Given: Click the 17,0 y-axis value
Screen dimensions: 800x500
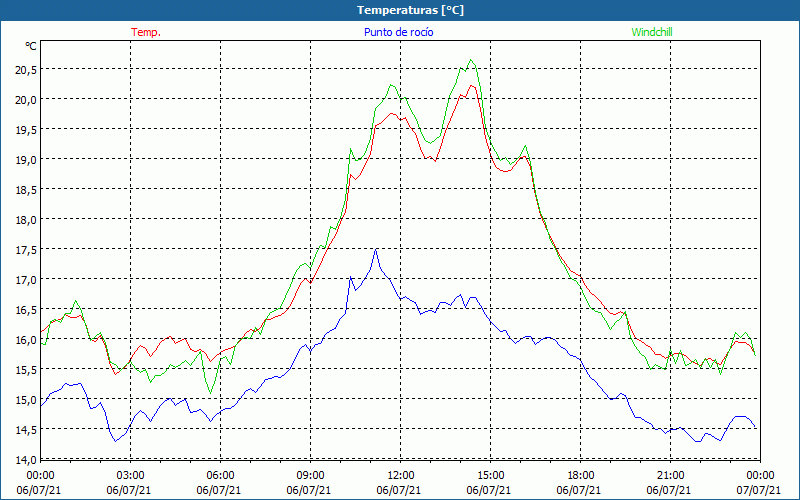Looking at the screenshot, I should click(x=26, y=280).
